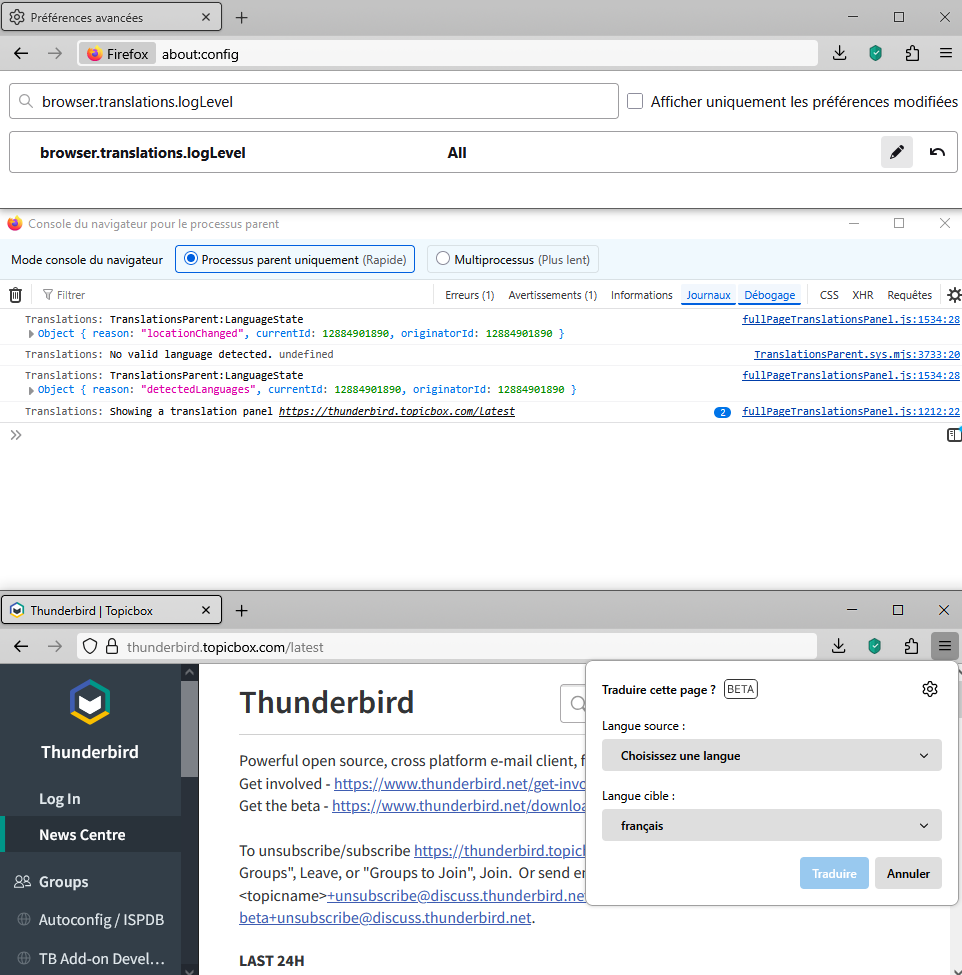Select the Thunderbird | Topicbox tab
962x975 pixels.
111,611
